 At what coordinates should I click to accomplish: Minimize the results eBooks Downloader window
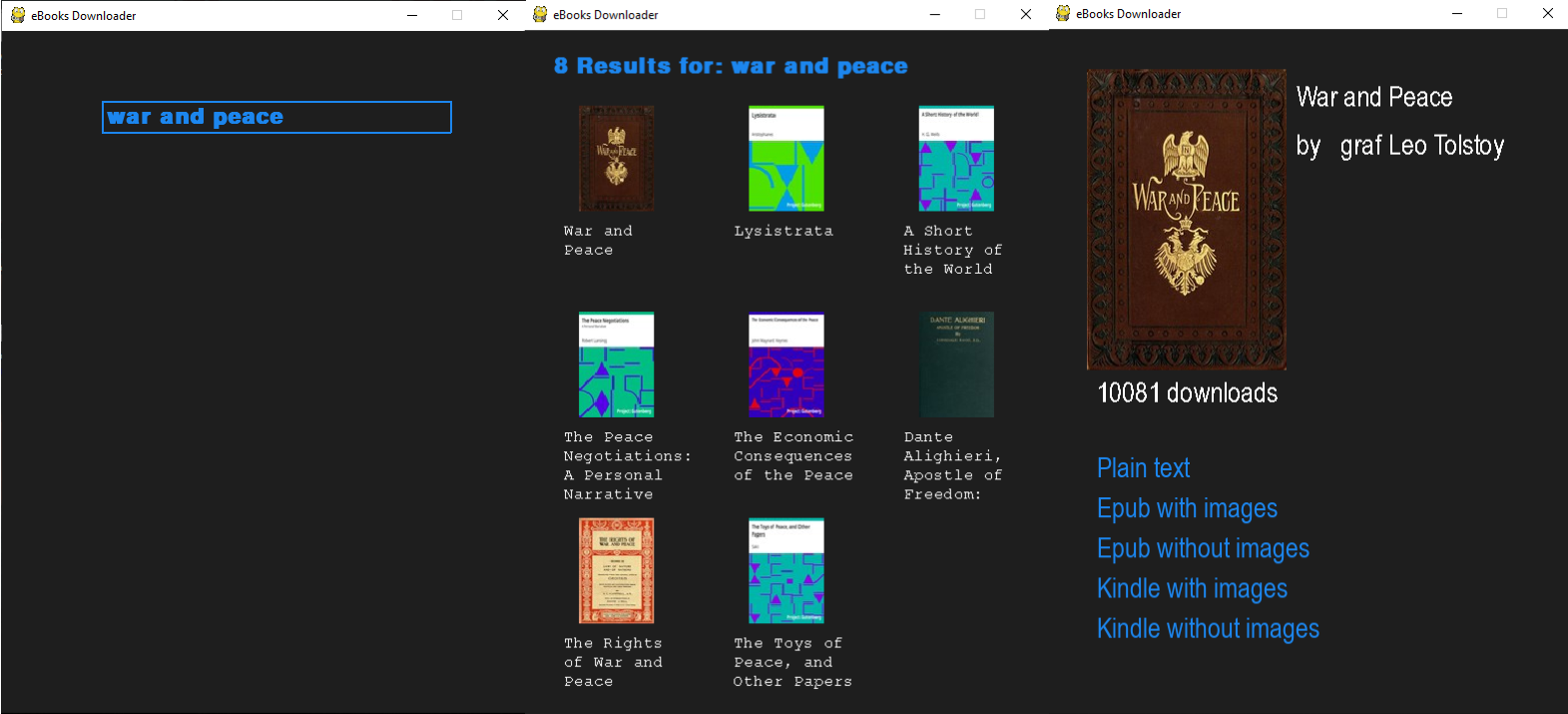[x=934, y=14]
